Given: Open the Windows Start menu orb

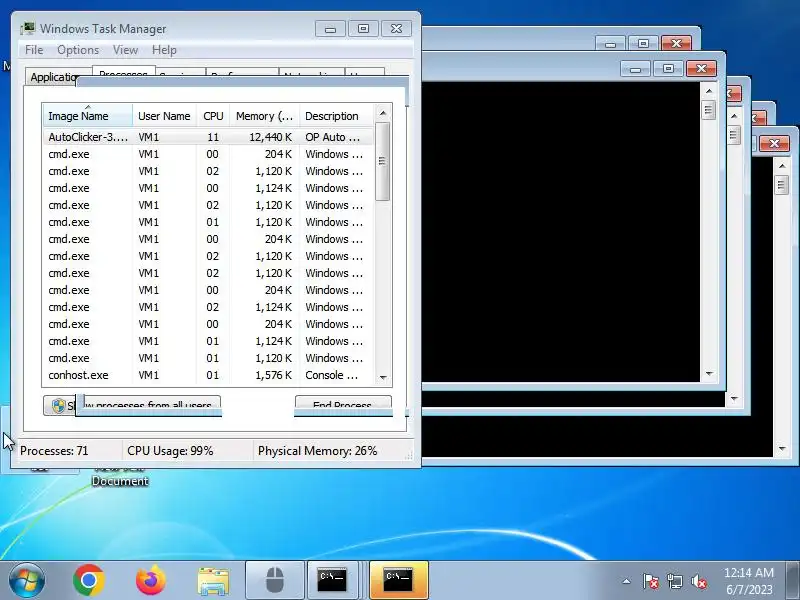Looking at the screenshot, I should (27, 581).
